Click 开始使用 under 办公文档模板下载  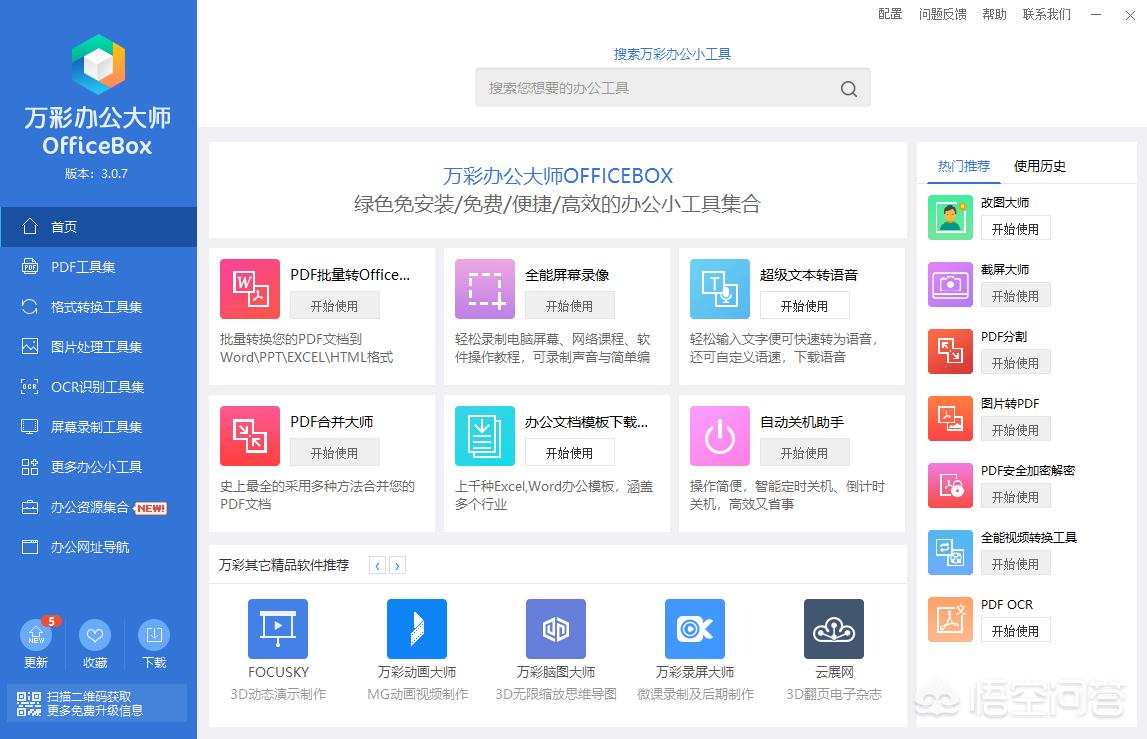569,453
